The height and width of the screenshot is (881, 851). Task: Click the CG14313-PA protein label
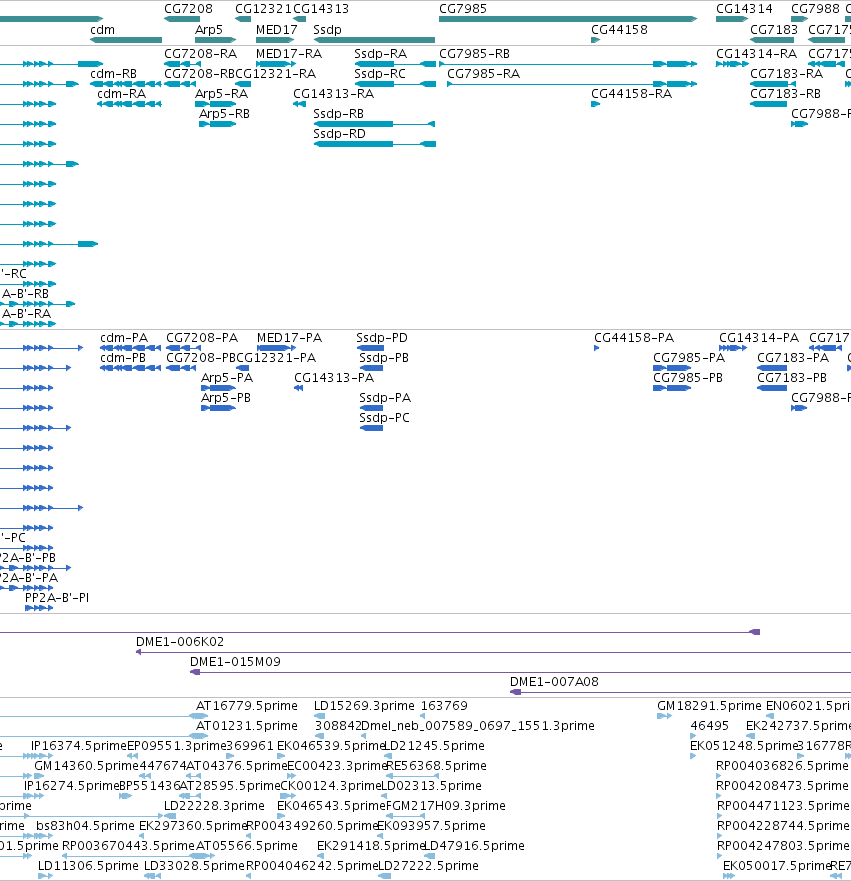click(334, 378)
